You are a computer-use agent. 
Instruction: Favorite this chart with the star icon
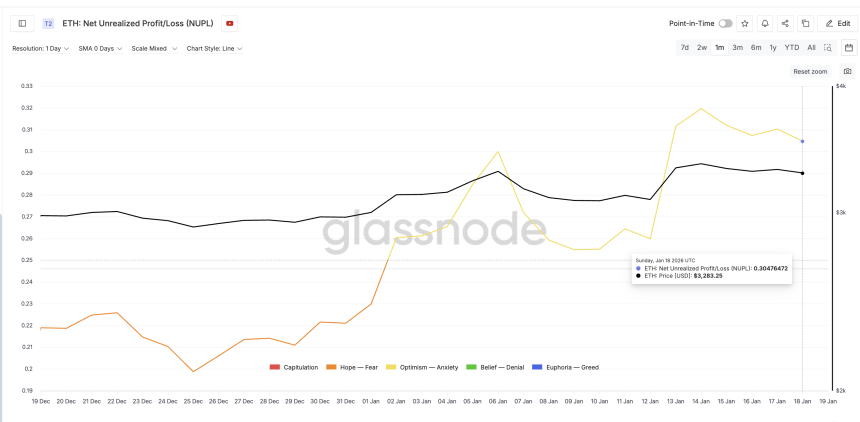click(744, 23)
